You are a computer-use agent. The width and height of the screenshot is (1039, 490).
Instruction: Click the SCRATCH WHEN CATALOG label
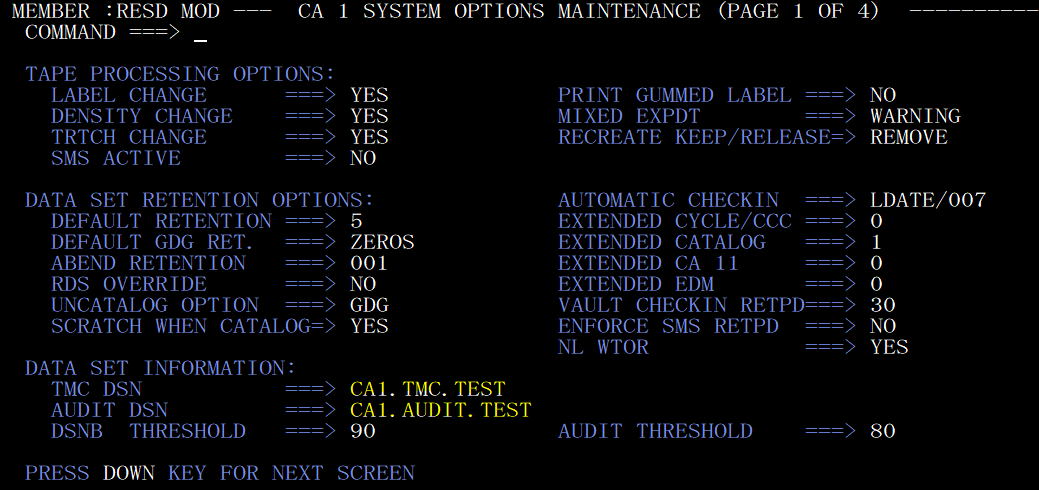(181, 326)
